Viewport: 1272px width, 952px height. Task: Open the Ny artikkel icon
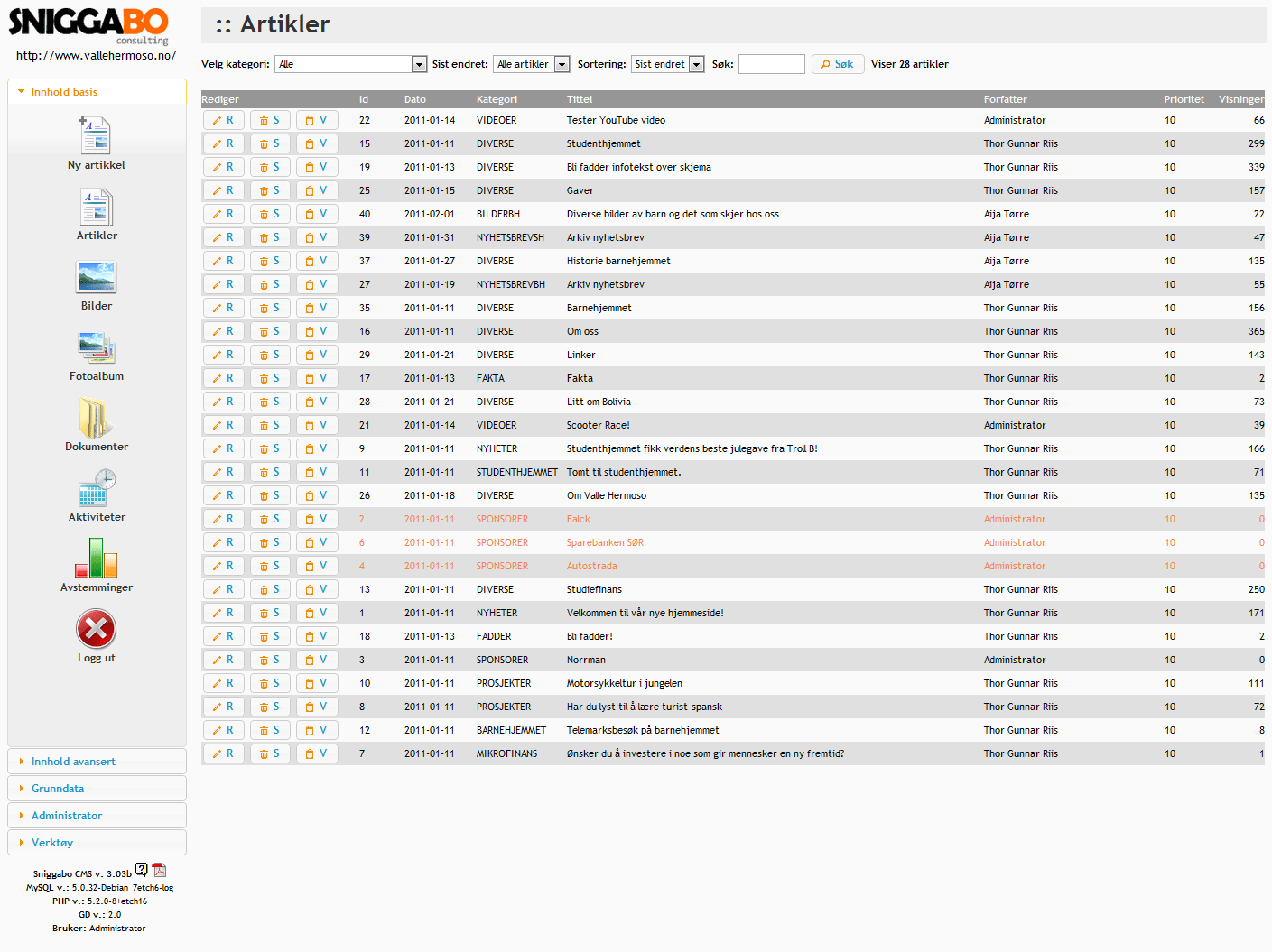tap(96, 135)
